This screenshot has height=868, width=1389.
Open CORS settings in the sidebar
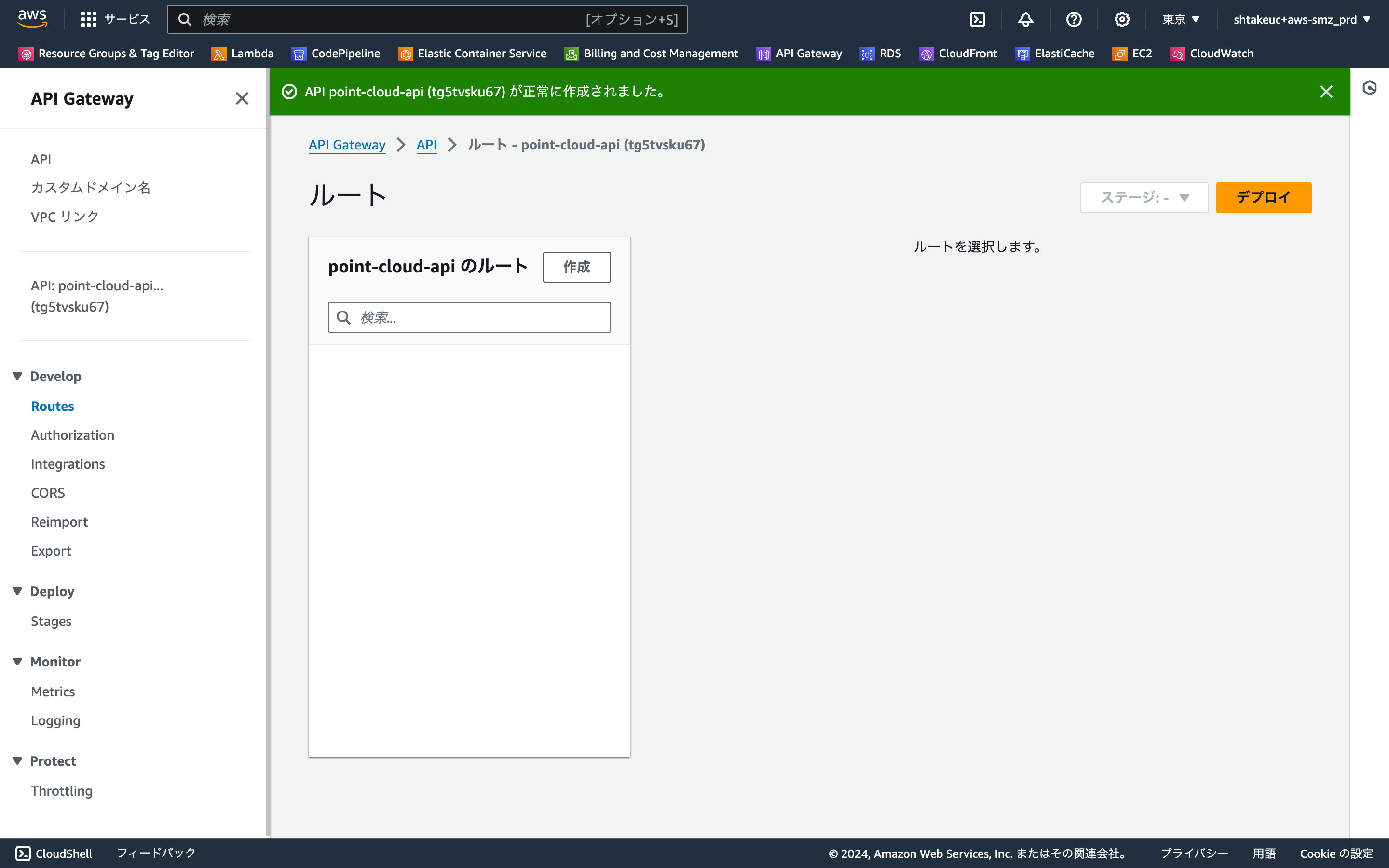point(48,492)
